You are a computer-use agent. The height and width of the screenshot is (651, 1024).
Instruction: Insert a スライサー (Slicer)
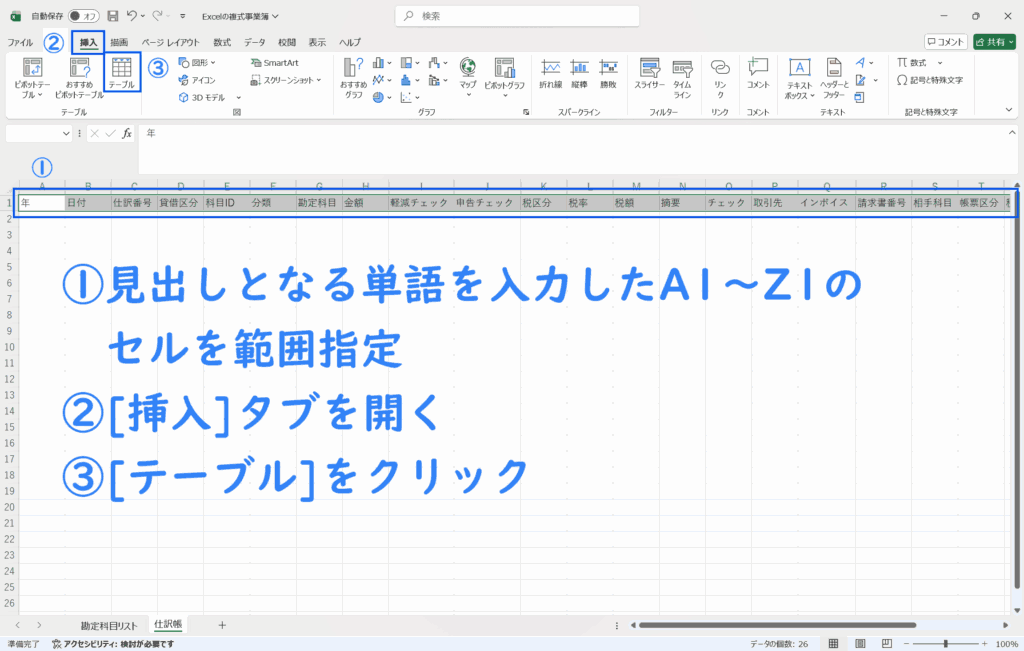649,73
